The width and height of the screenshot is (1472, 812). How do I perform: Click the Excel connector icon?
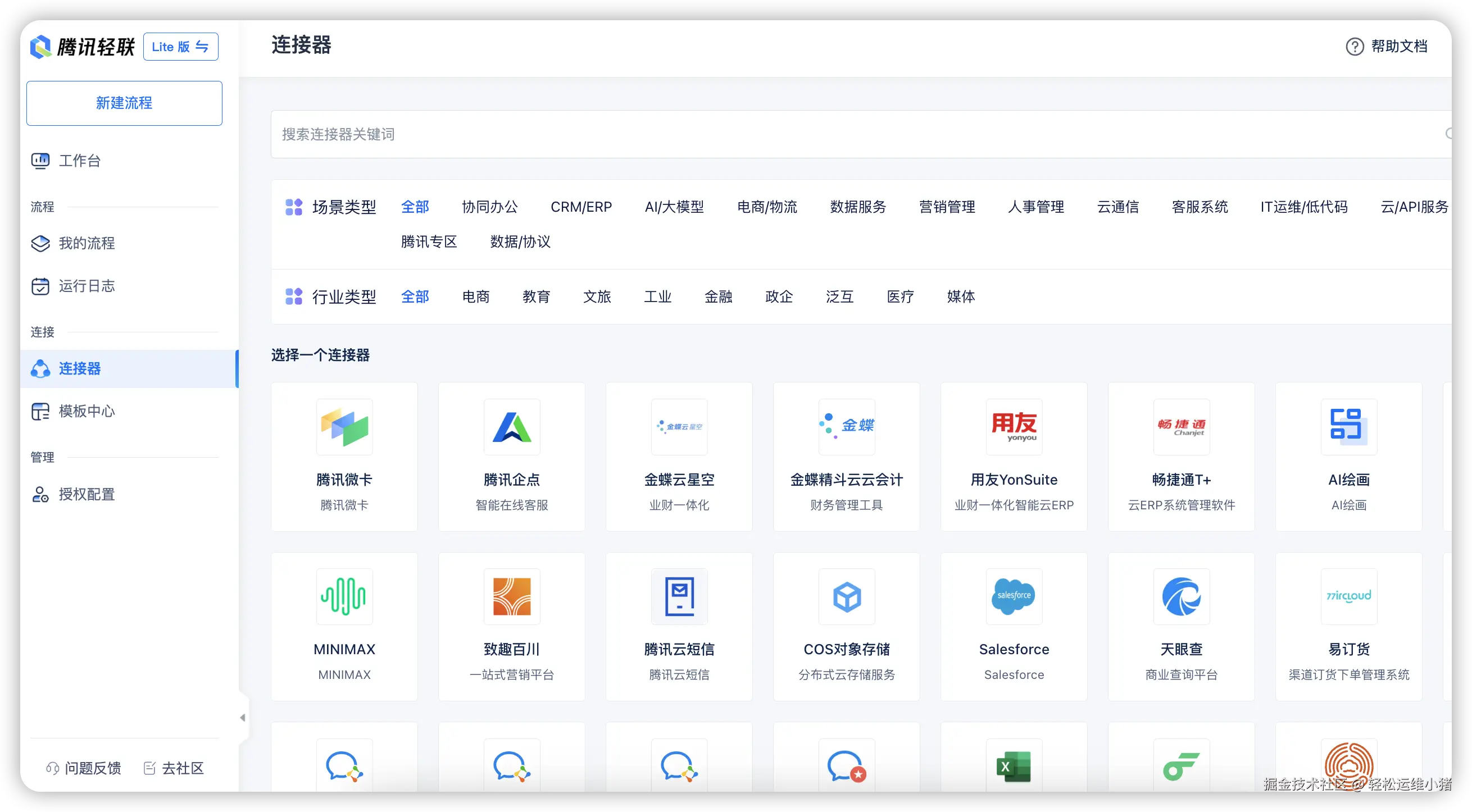pos(1014,767)
